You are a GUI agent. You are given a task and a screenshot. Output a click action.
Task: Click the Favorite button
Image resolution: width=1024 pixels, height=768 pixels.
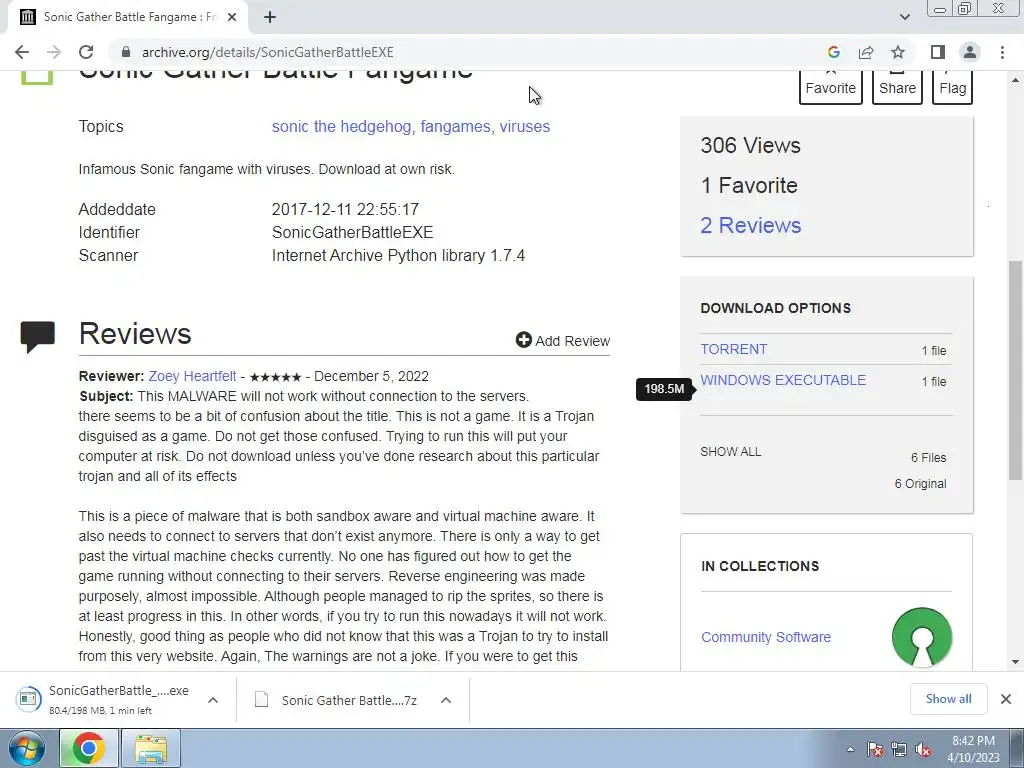pyautogui.click(x=830, y=88)
